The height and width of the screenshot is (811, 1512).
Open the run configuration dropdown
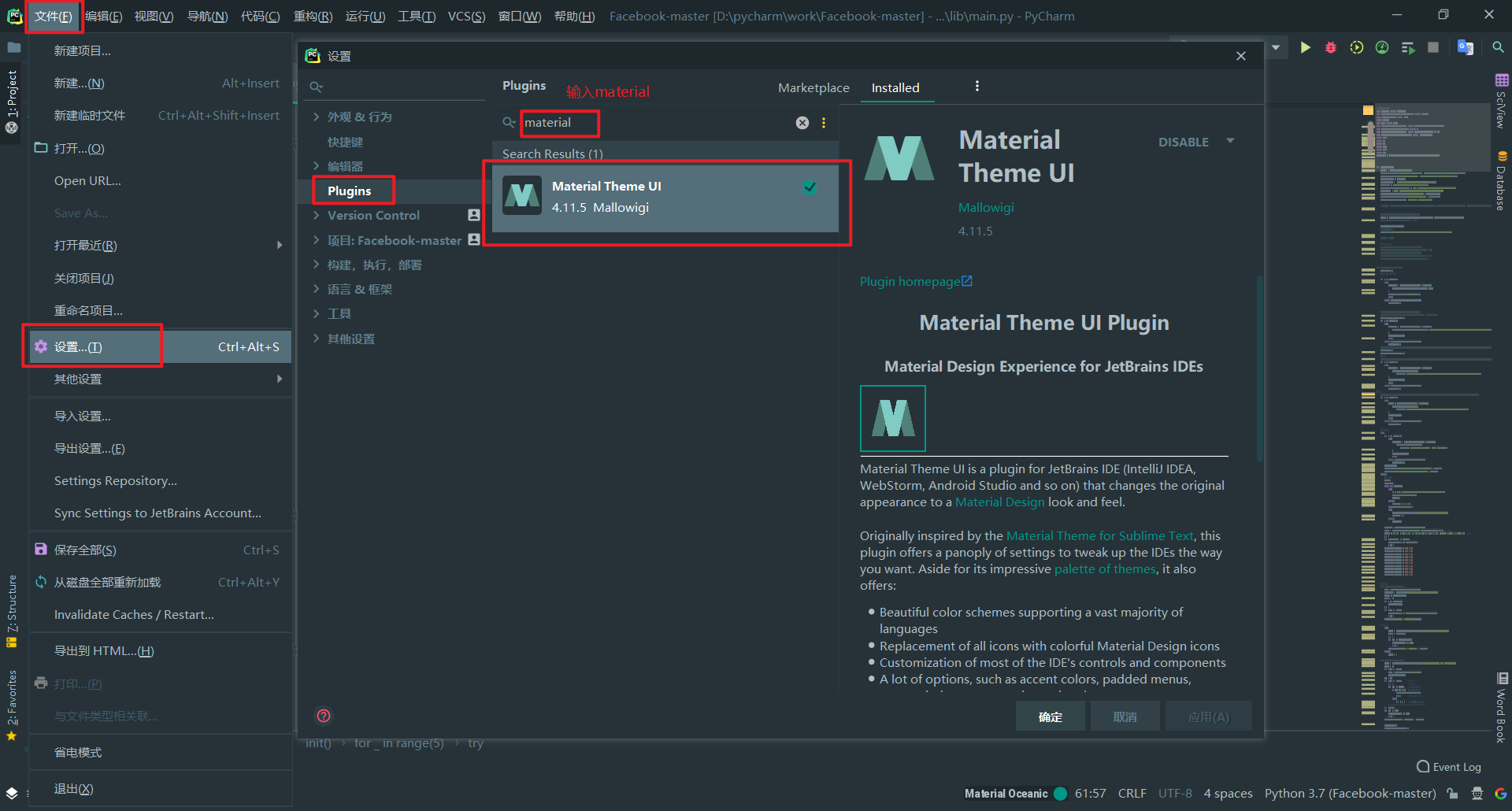click(1276, 47)
